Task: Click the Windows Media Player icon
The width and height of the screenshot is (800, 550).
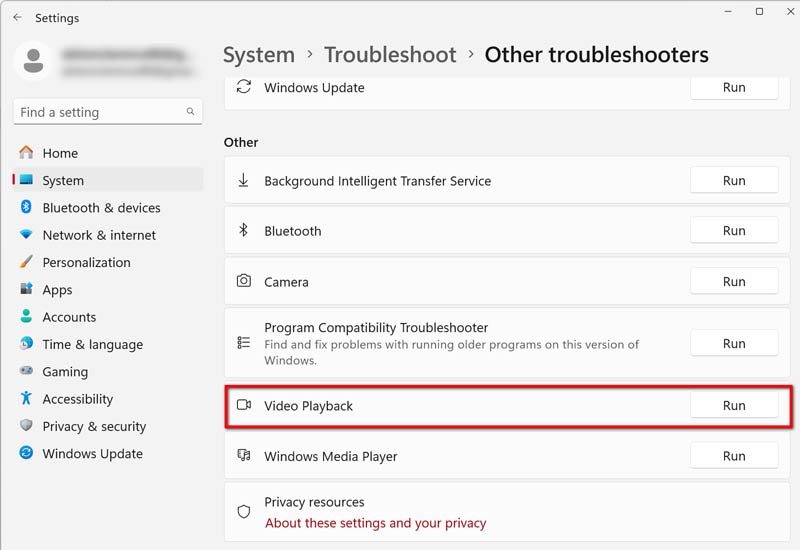Action: pos(244,455)
